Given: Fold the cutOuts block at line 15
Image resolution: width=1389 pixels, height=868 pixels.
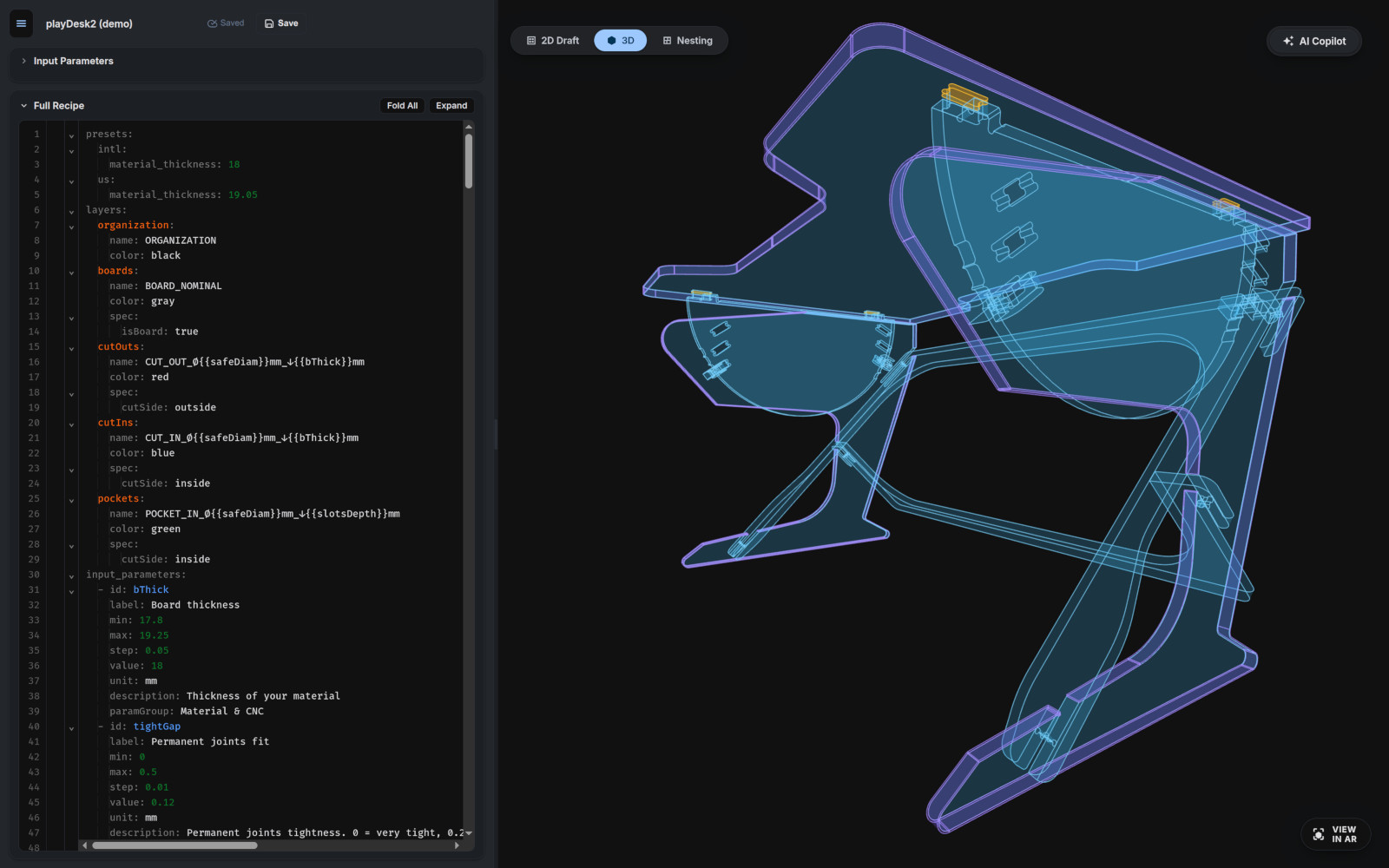Looking at the screenshot, I should pos(71,347).
